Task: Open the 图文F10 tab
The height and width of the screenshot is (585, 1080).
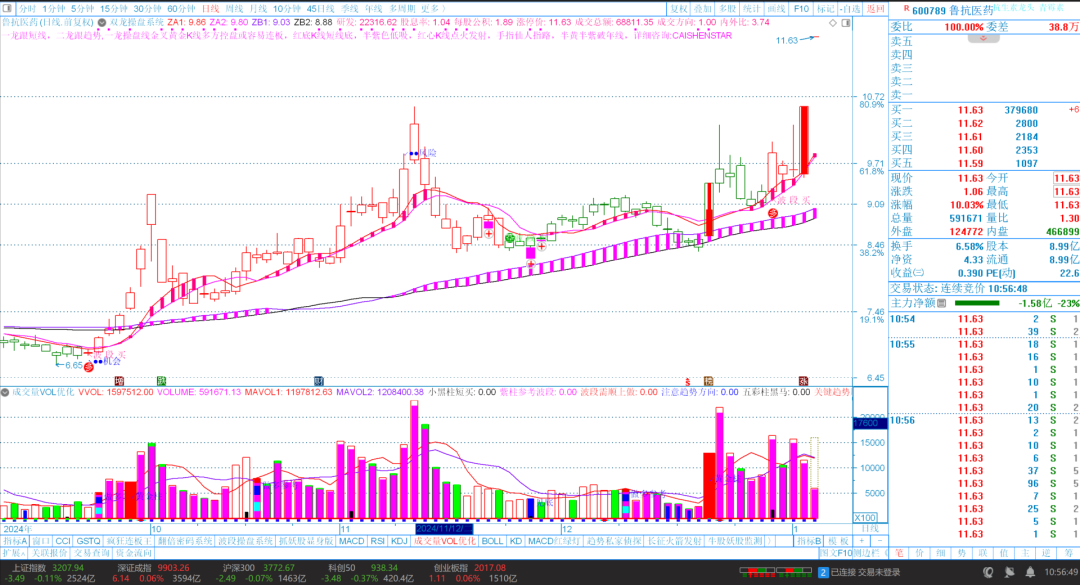Action: point(836,553)
